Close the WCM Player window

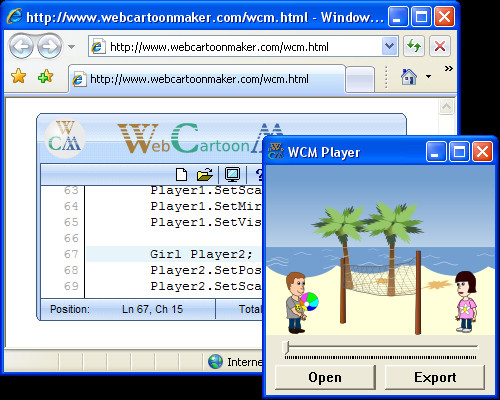click(482, 152)
